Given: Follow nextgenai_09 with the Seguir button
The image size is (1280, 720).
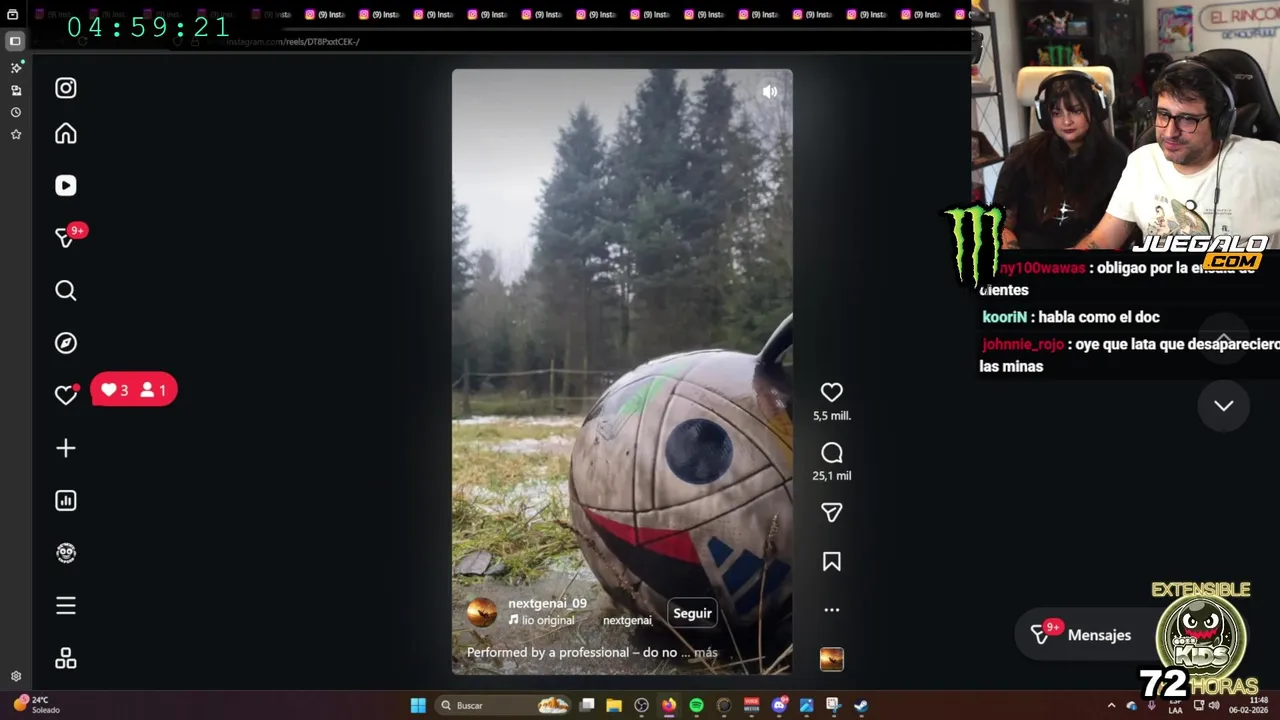Looking at the screenshot, I should tap(692, 614).
